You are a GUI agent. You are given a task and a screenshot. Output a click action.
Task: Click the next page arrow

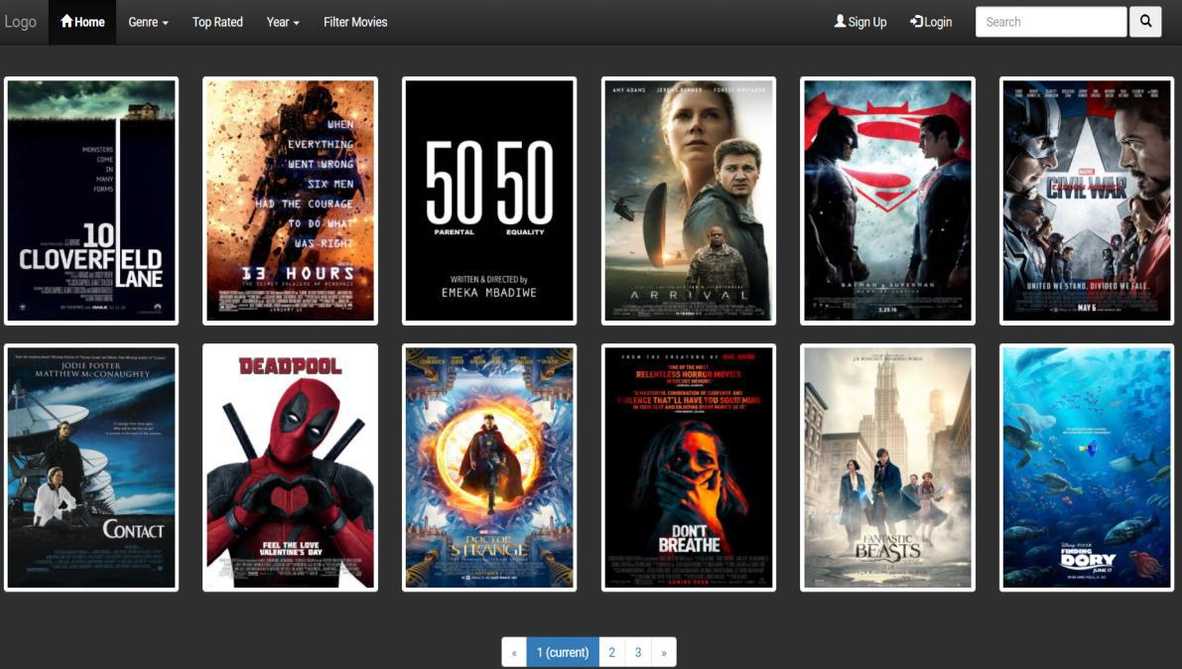click(664, 651)
